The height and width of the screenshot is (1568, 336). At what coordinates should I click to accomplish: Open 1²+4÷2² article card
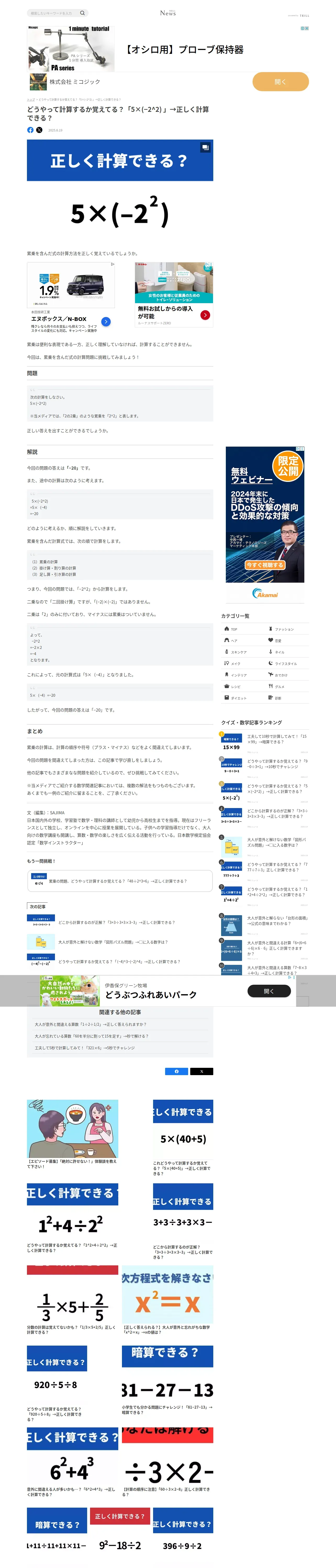72,1219
